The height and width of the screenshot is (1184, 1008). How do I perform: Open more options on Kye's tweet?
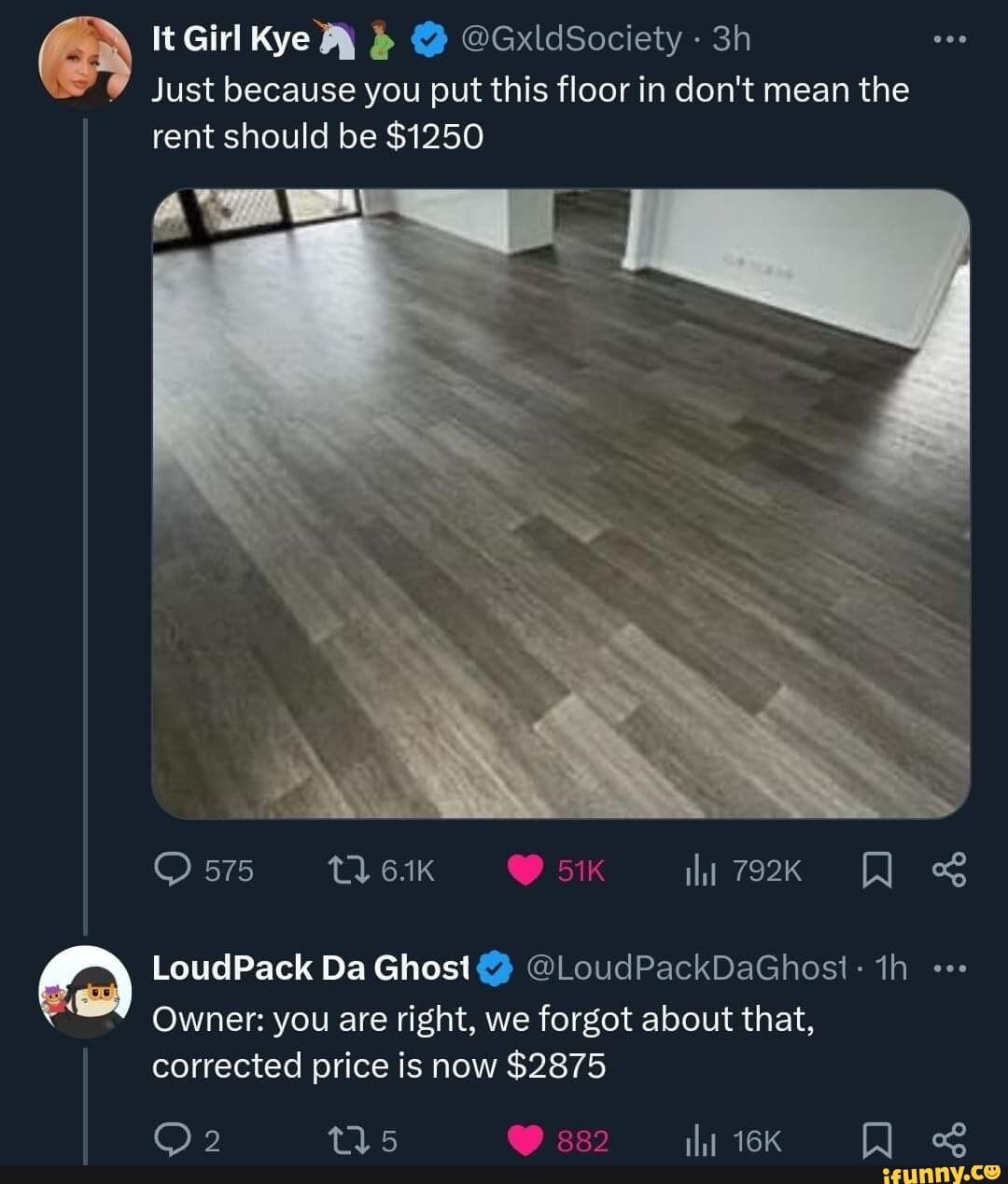(x=950, y=40)
